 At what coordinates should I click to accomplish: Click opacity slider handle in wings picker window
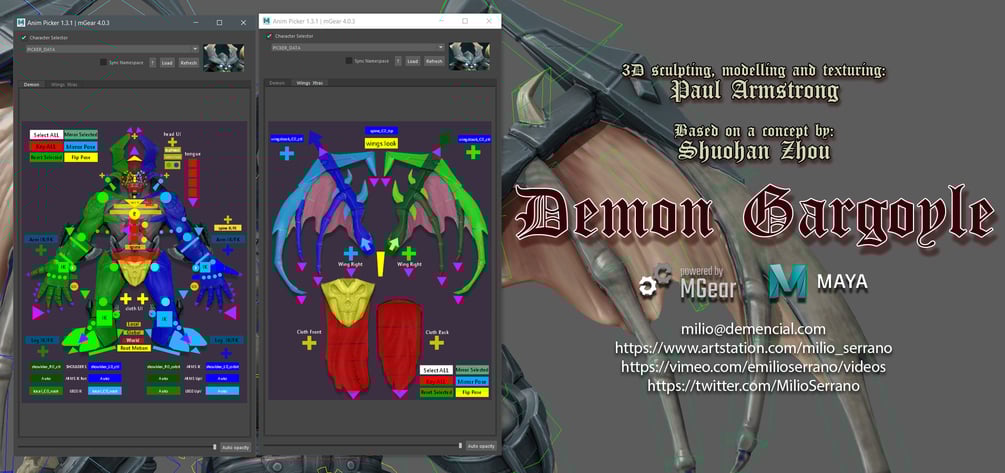coord(460,445)
